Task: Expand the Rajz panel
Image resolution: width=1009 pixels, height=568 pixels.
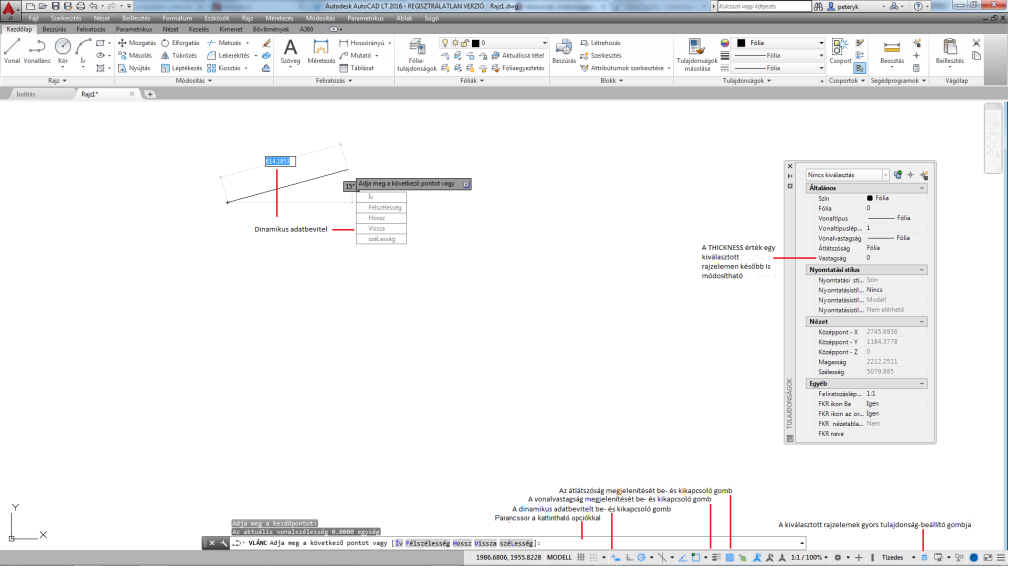Action: click(58, 81)
